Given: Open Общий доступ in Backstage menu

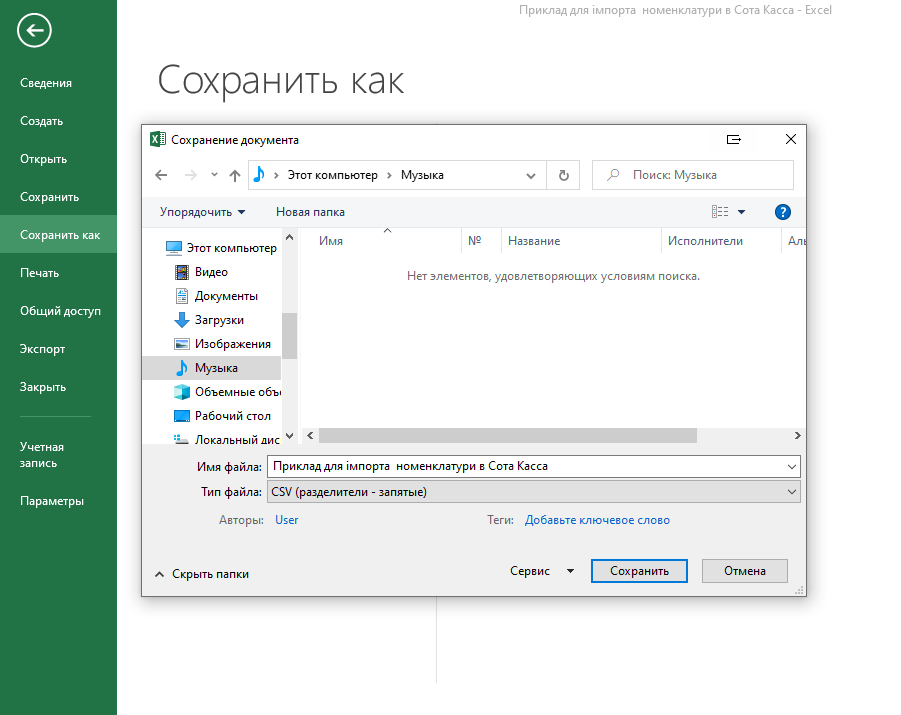Looking at the screenshot, I should [58, 311].
